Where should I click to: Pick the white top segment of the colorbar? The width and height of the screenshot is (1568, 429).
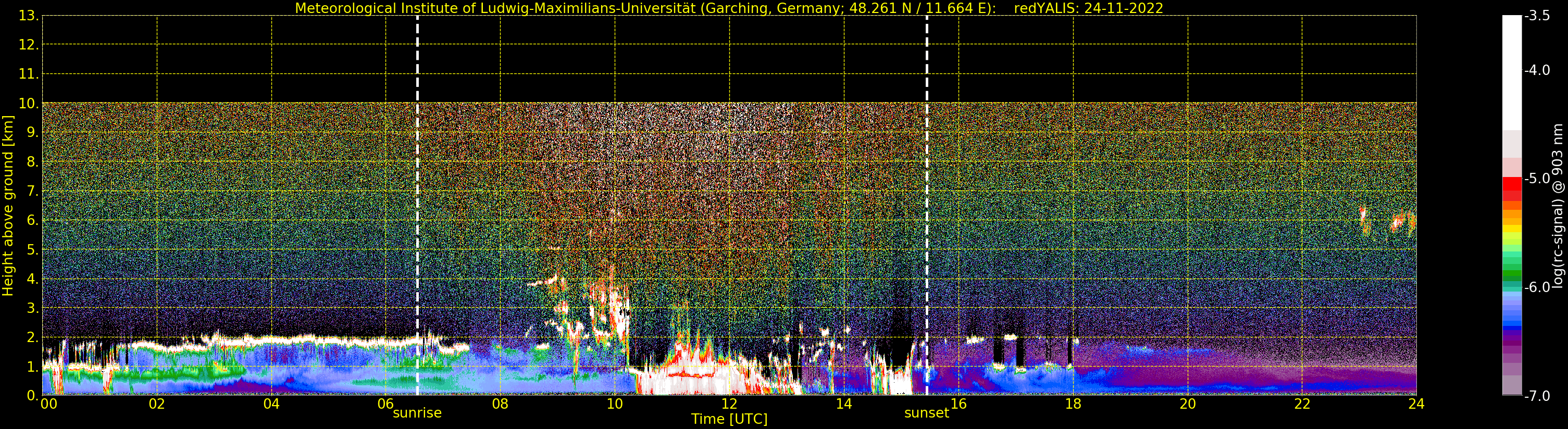[1512, 72]
